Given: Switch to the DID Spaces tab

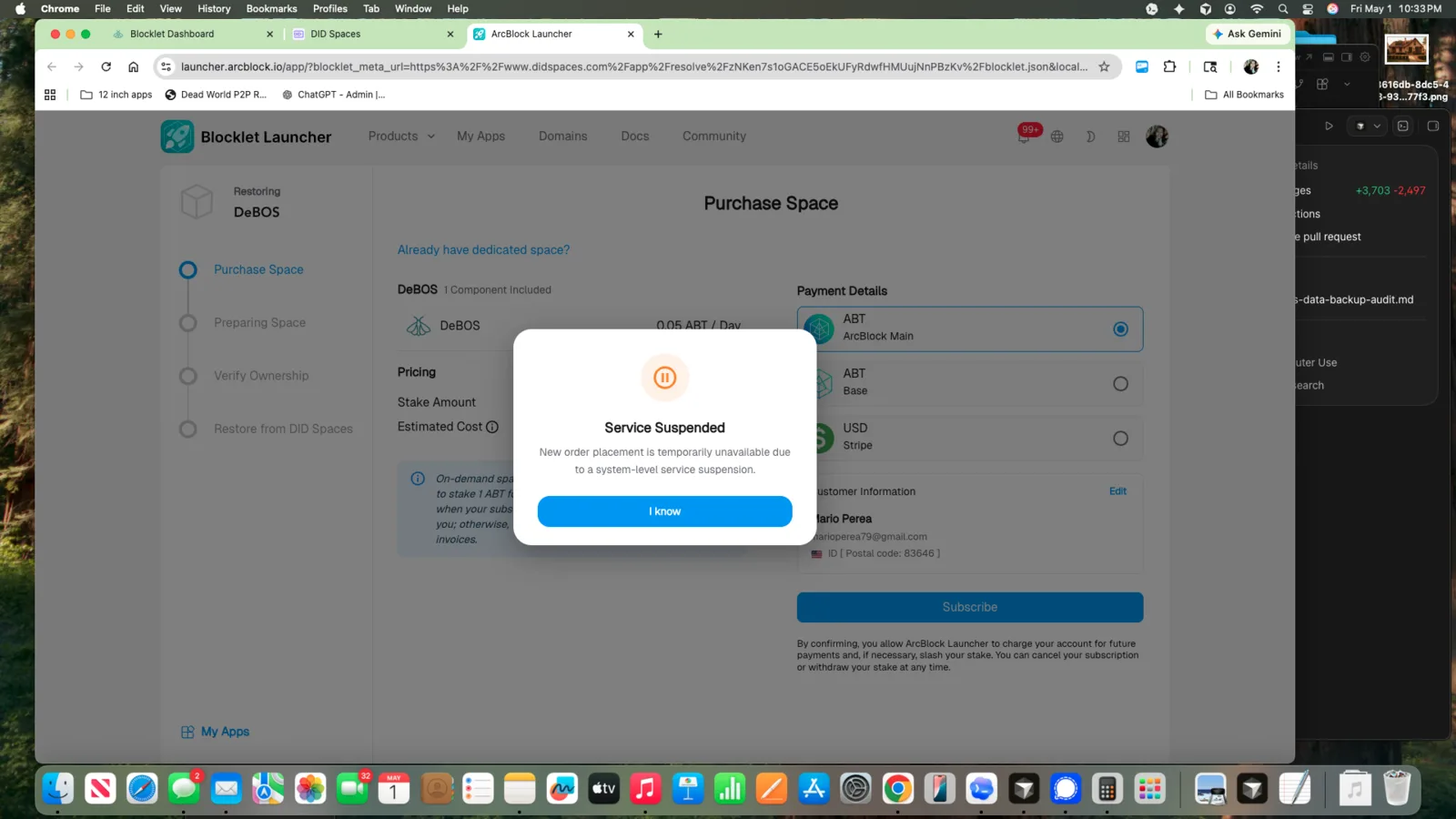Looking at the screenshot, I should 373,35.
